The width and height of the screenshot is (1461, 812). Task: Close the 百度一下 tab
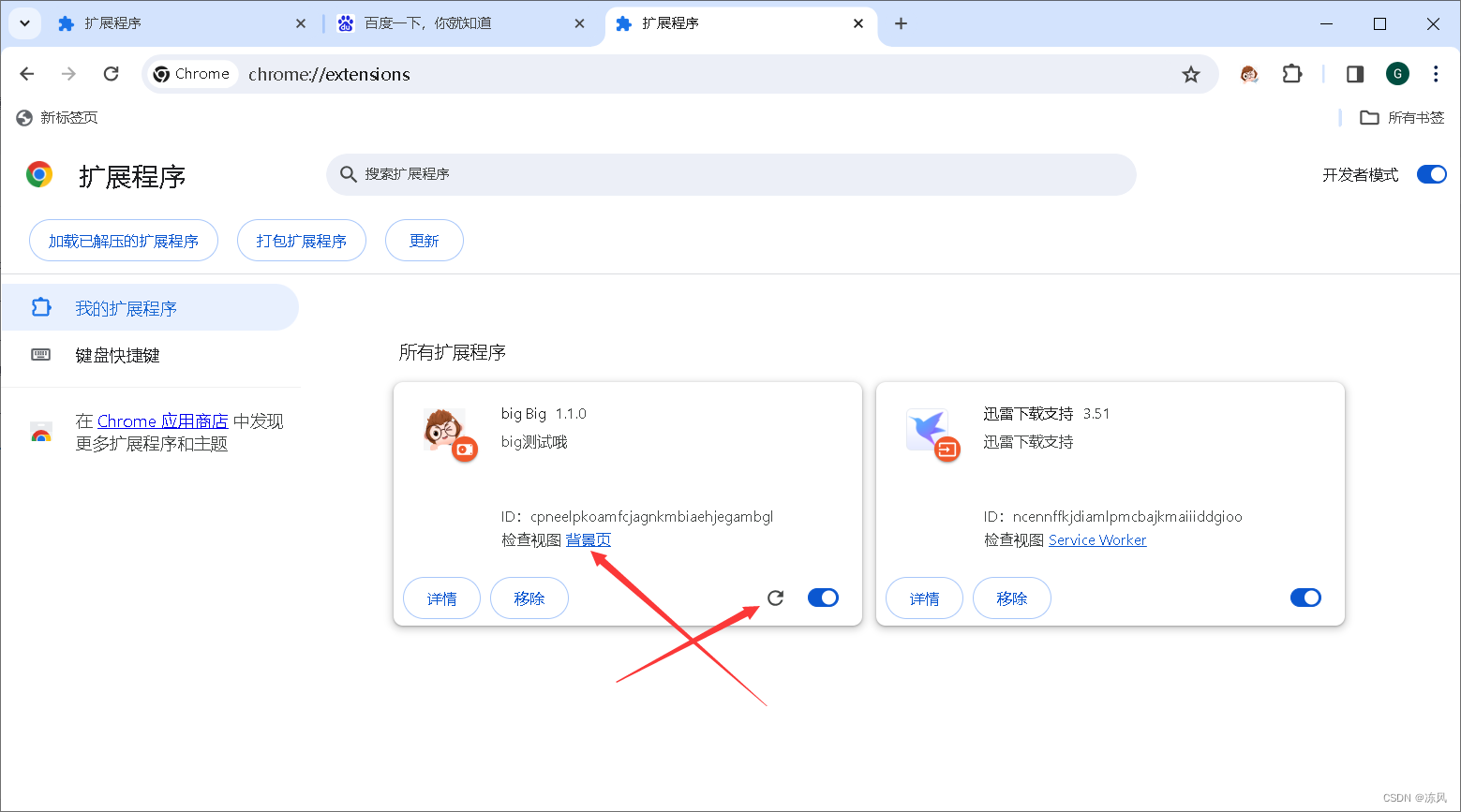point(579,23)
